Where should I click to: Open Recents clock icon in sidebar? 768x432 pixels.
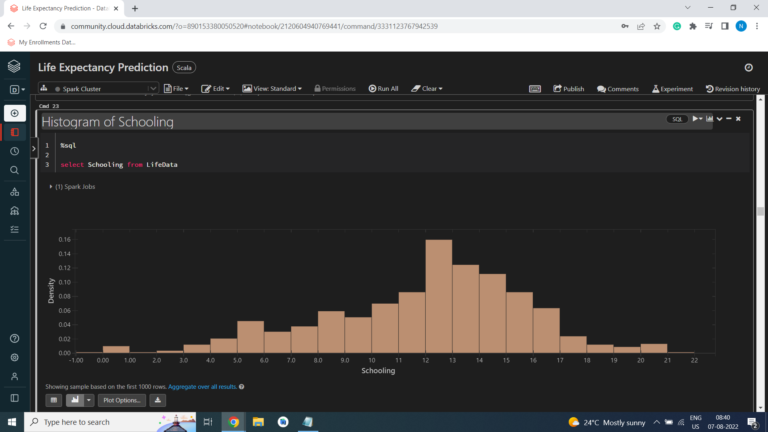click(14, 151)
